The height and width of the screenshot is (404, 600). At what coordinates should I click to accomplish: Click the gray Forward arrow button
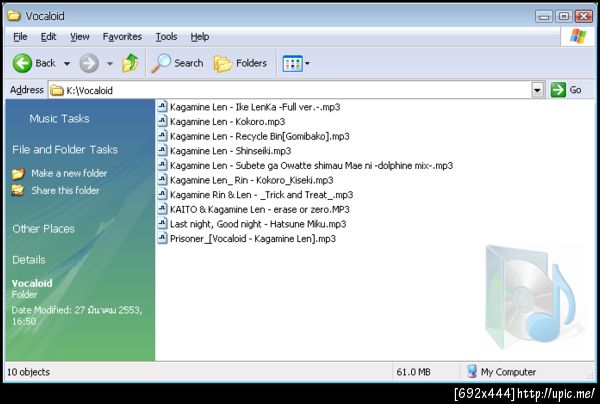coord(89,63)
